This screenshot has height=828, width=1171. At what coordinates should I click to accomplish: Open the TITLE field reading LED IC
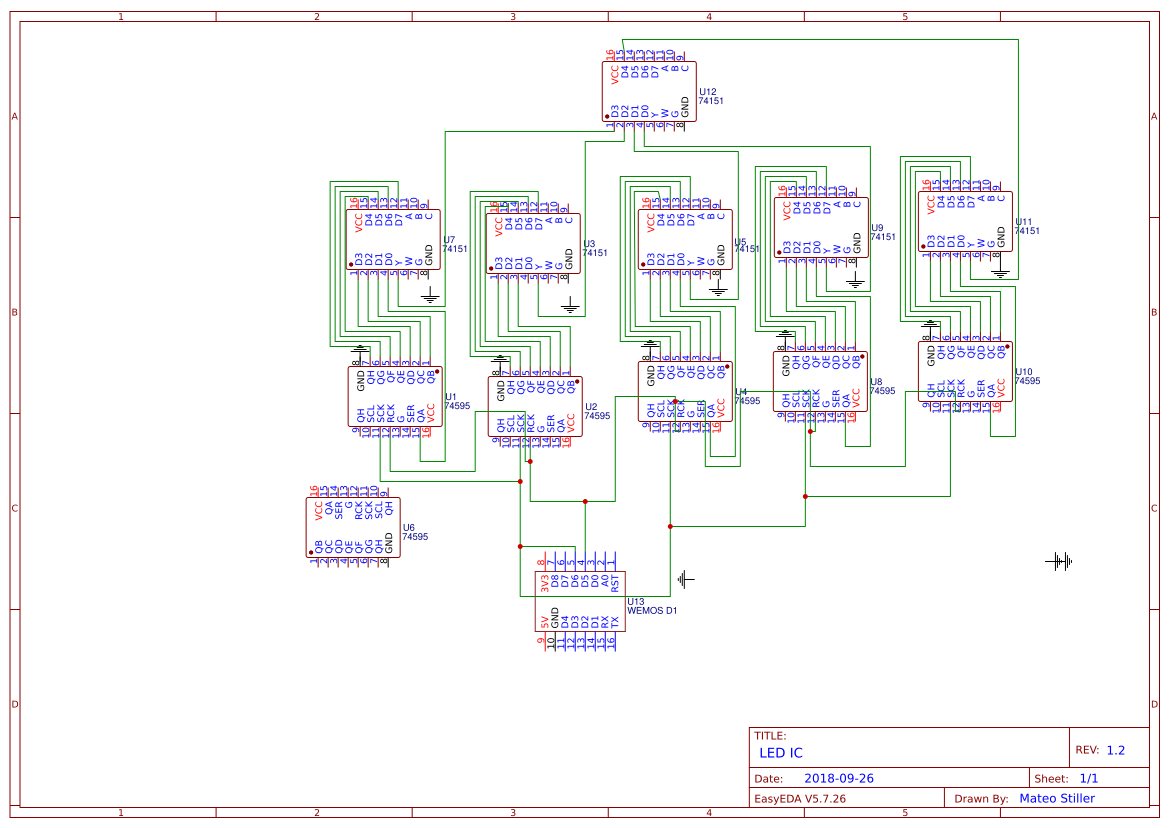[783, 752]
